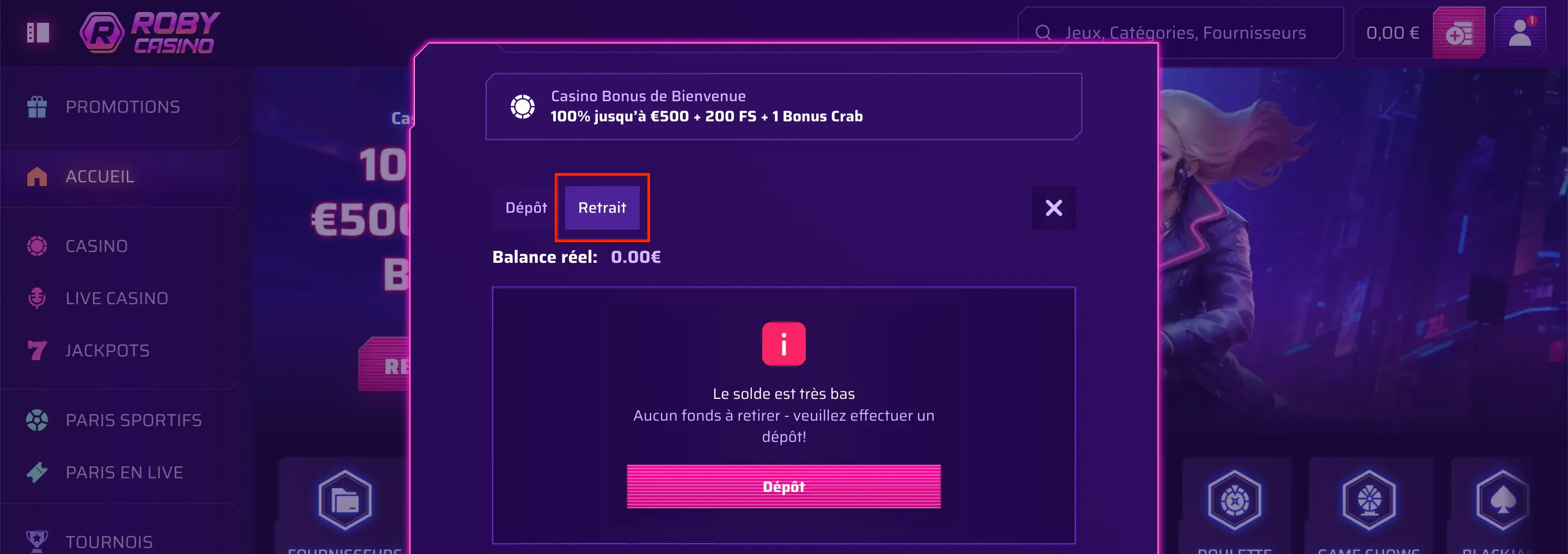Screen dimensions: 1568x554
Task: Select the Retrait tab
Action: click(x=602, y=208)
